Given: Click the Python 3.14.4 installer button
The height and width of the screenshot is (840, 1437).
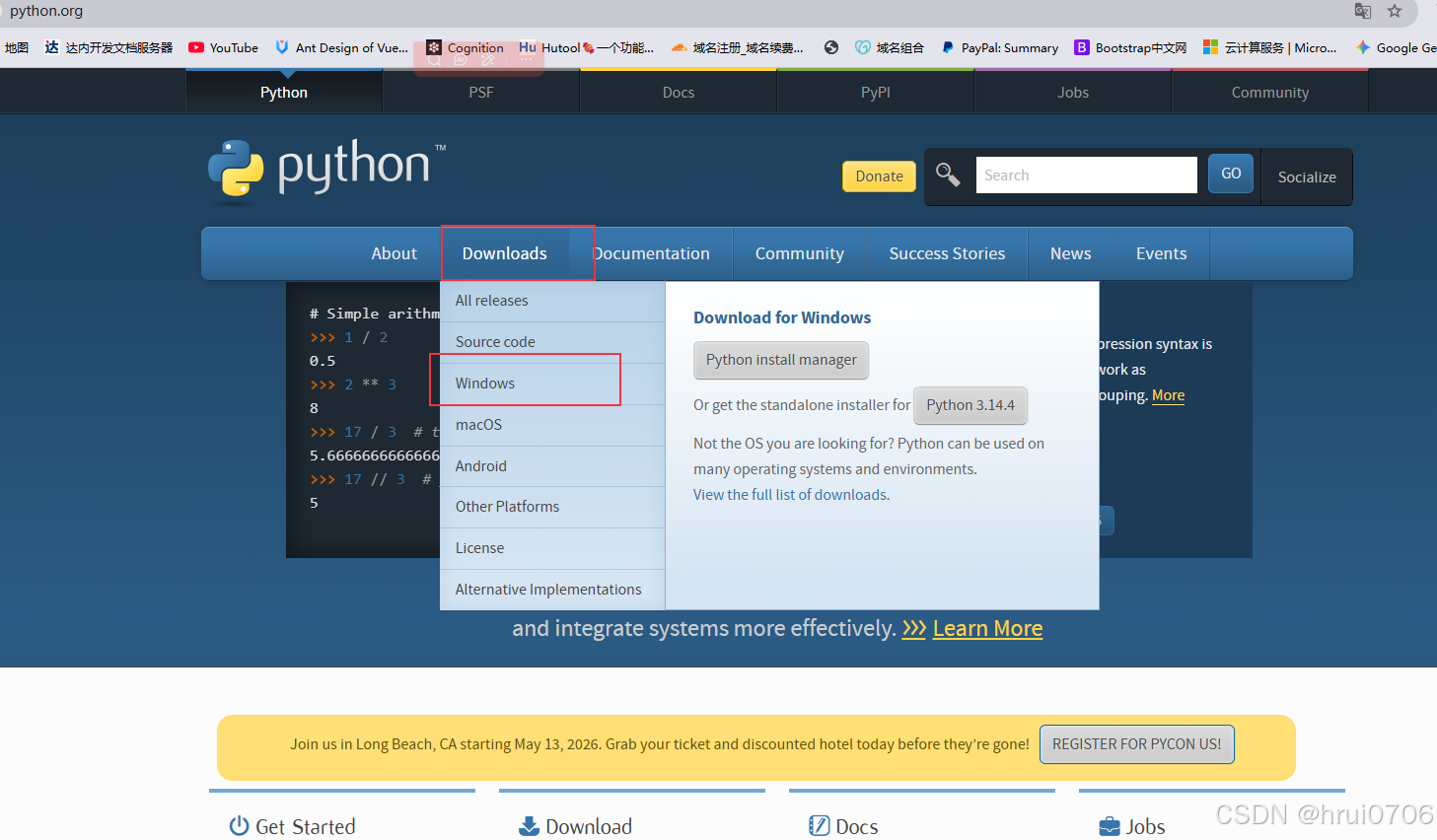Looking at the screenshot, I should (970, 405).
